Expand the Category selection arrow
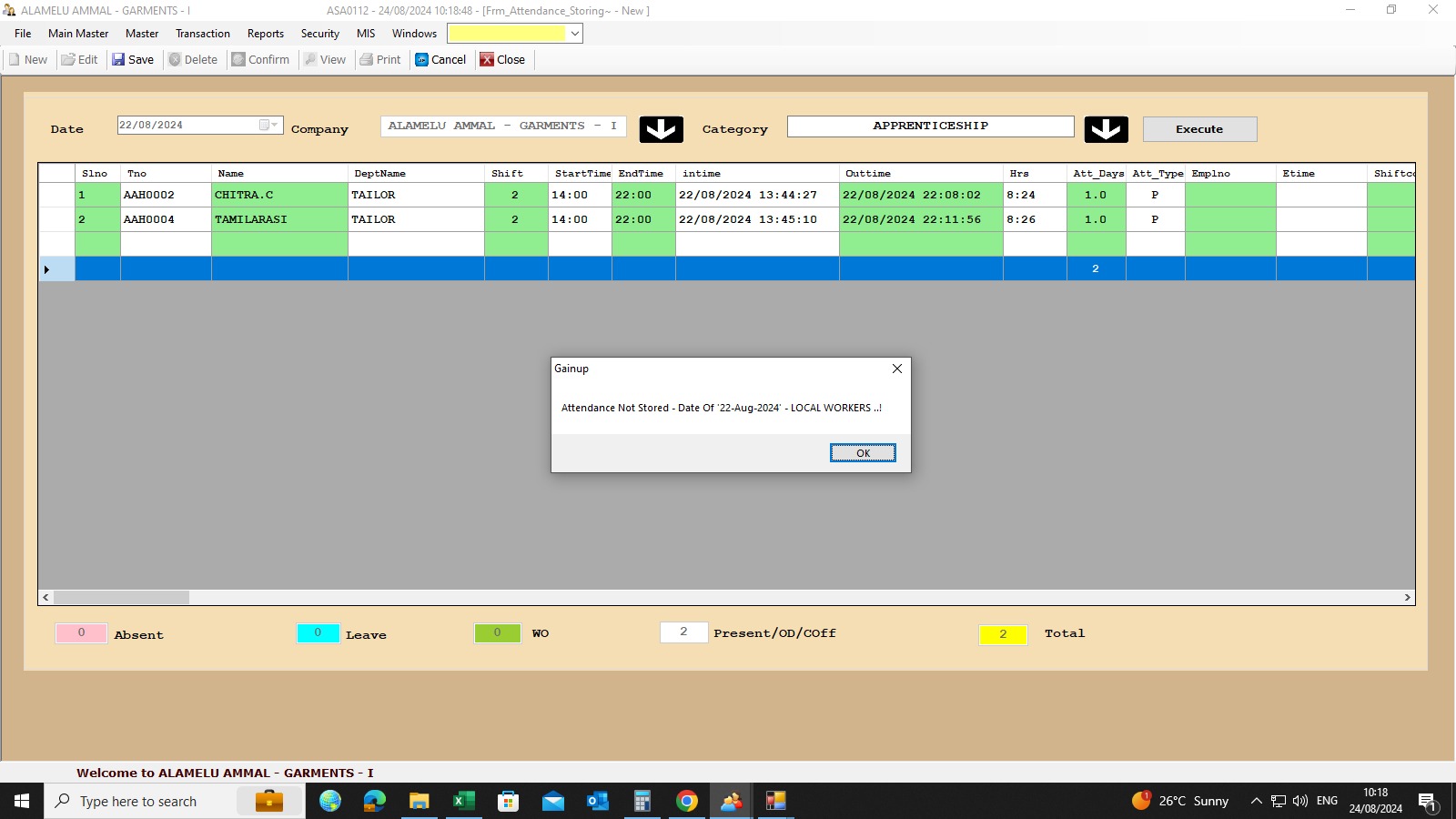Viewport: 1456px width, 819px height. (x=1106, y=129)
